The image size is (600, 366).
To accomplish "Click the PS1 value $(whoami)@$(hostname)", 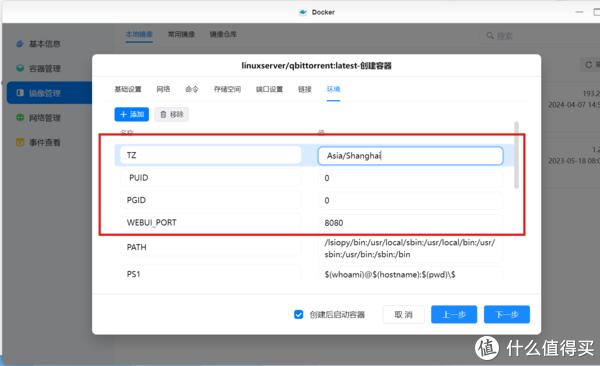I will pos(410,274).
